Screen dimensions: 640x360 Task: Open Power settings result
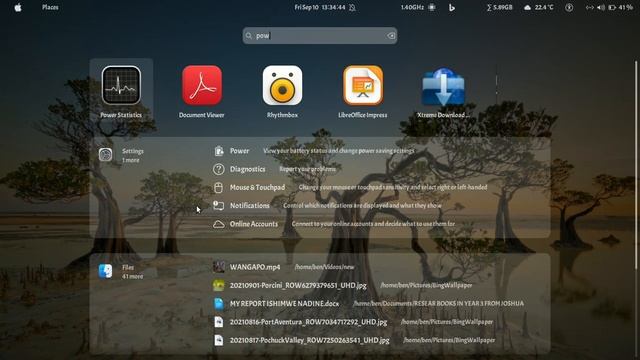[x=313, y=151]
